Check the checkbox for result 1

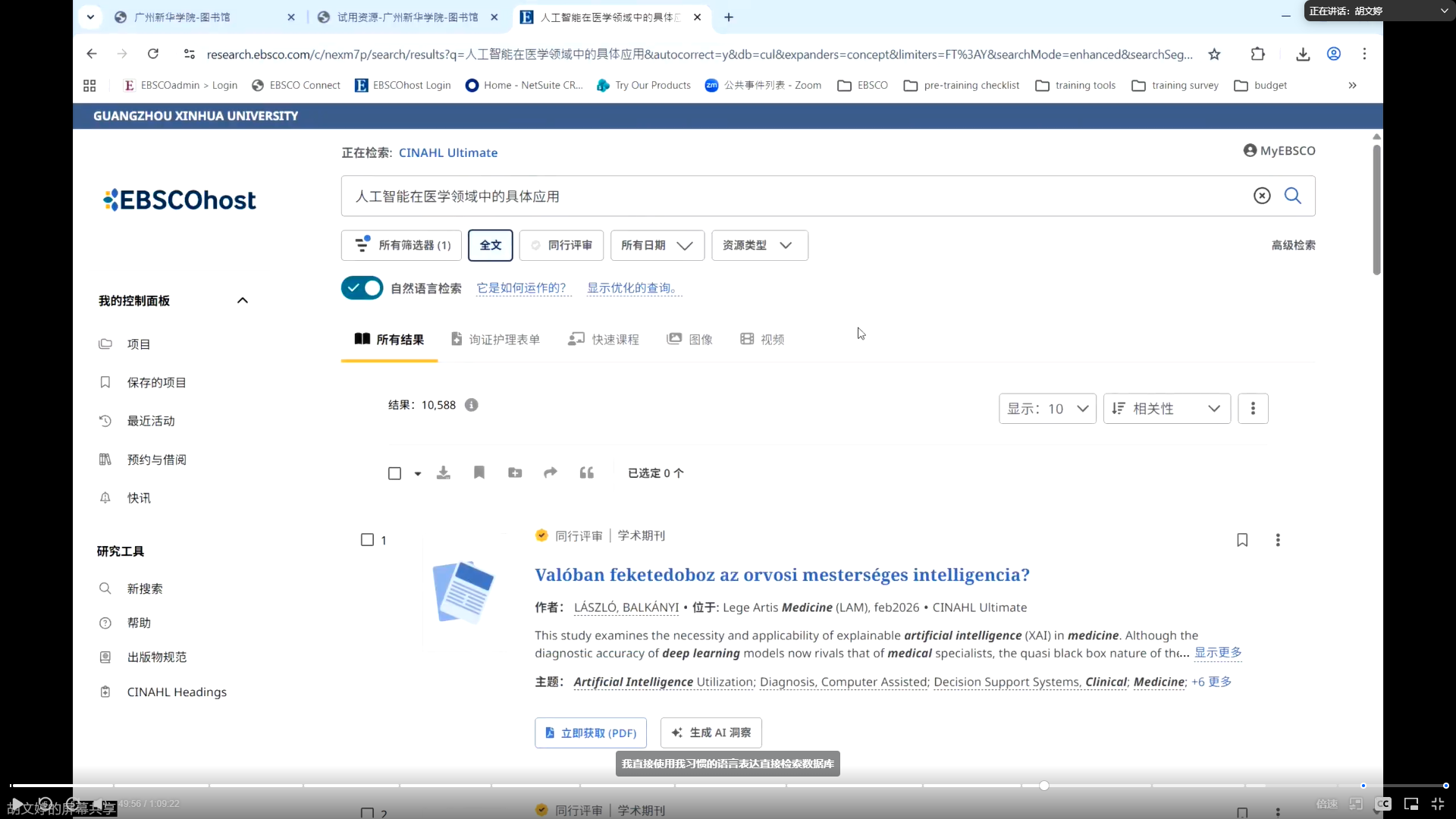tap(368, 540)
